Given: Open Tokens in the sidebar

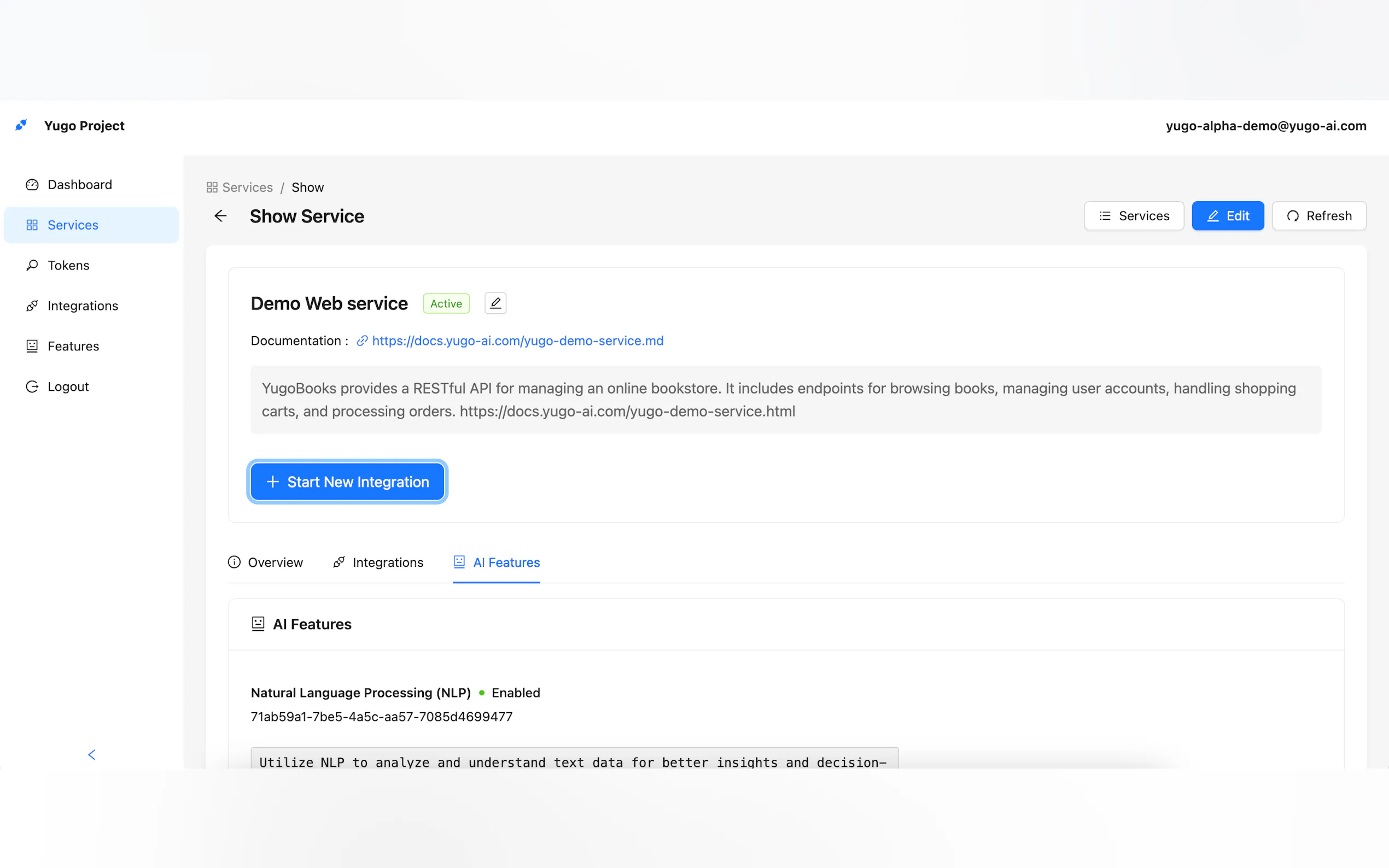Looking at the screenshot, I should coord(68,265).
